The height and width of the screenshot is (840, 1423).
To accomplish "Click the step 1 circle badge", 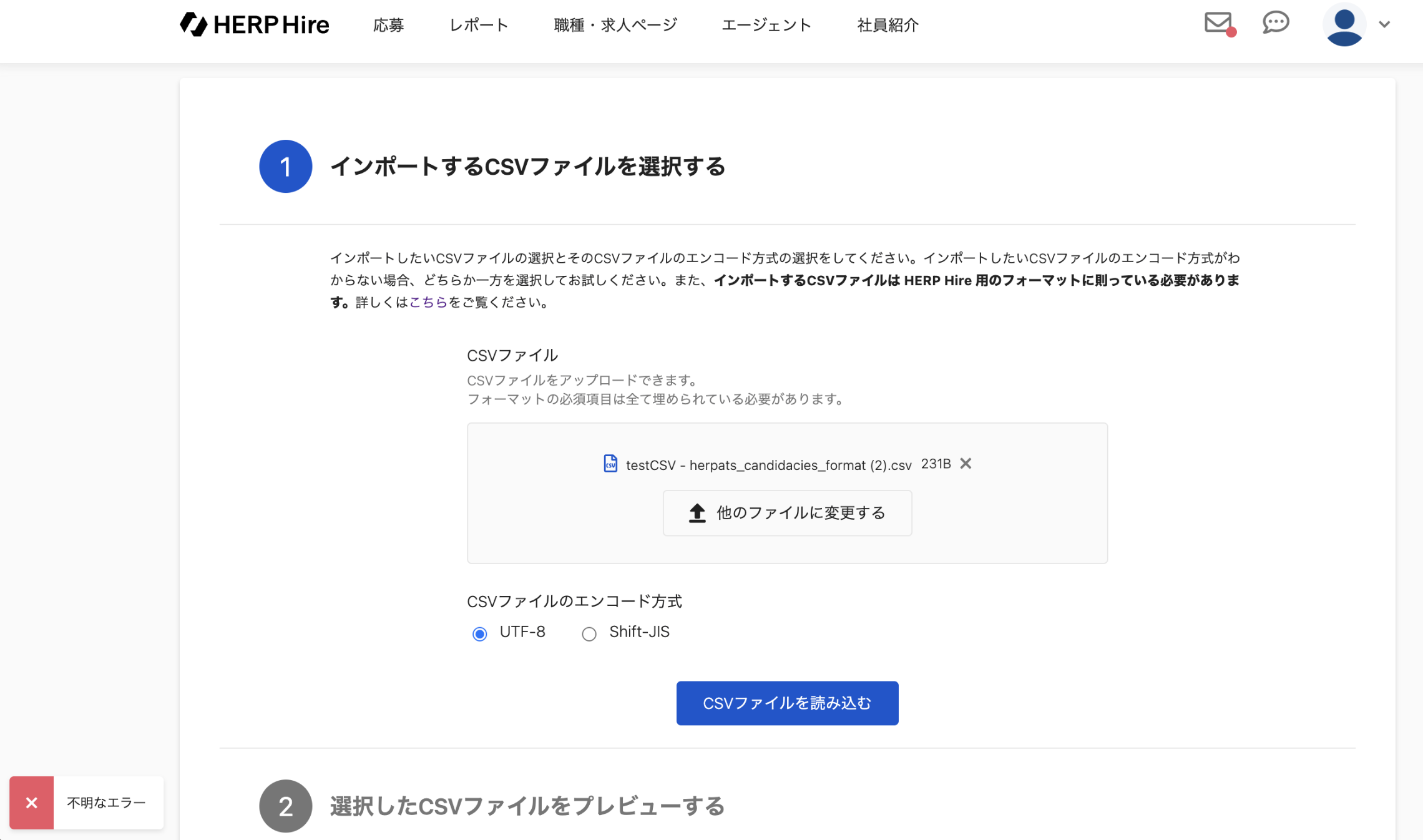I will [286, 167].
